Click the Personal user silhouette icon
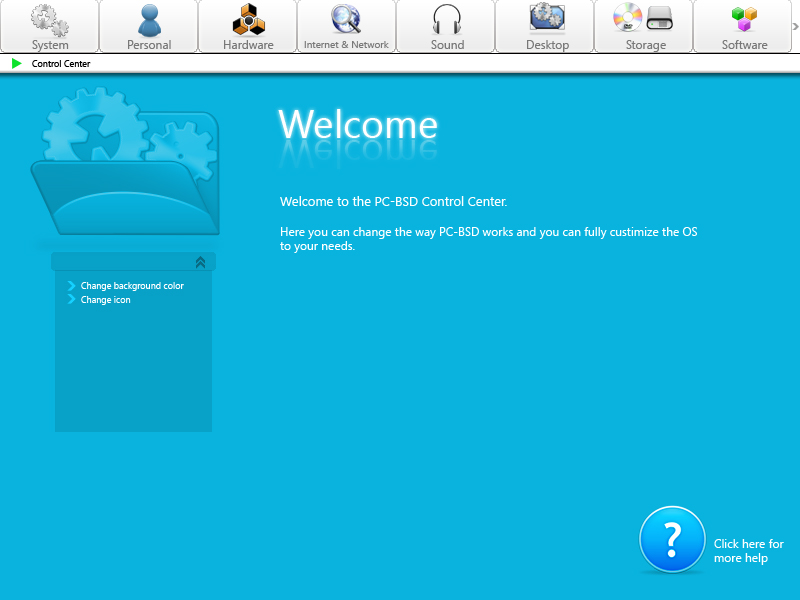800x600 pixels. [x=149, y=19]
